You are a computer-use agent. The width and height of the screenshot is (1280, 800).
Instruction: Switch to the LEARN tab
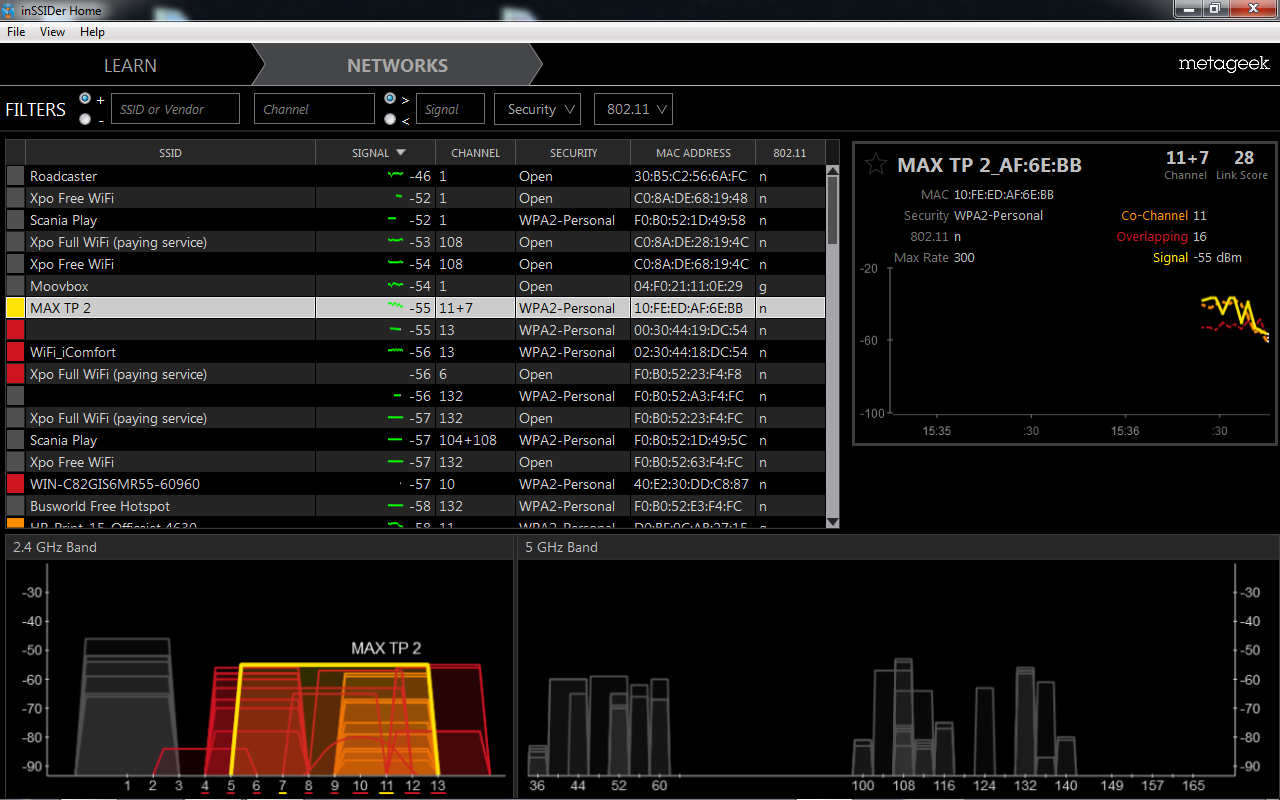[x=130, y=66]
